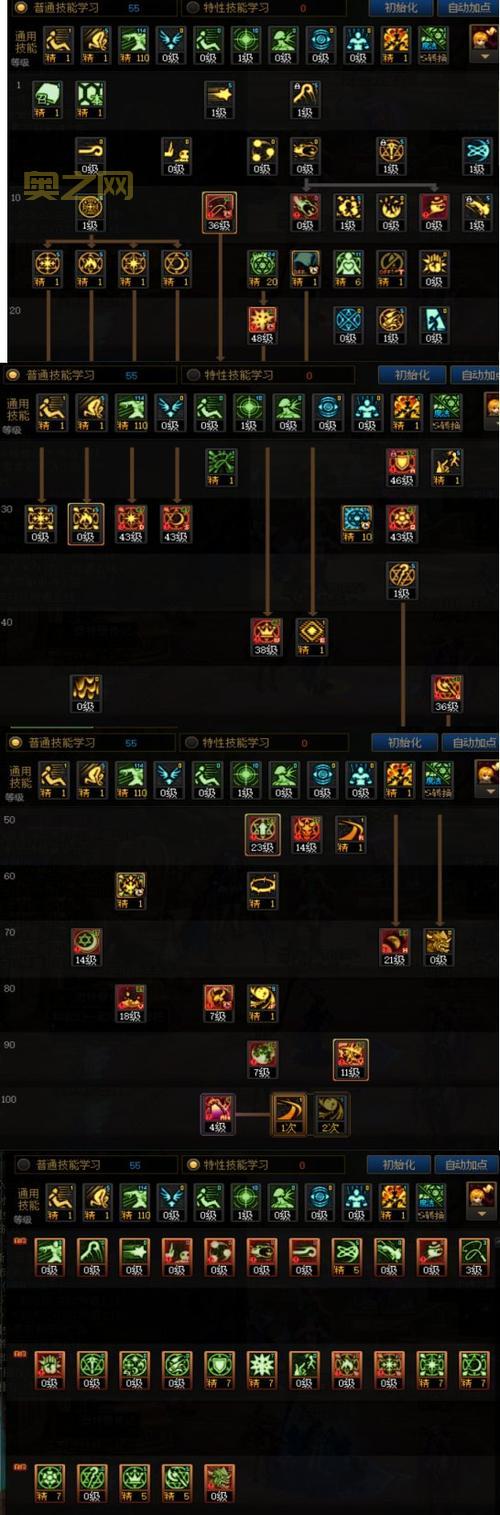This screenshot has width=500, height=1515.
Task: Click the red shield skill labeled 46级
Action: point(401,468)
